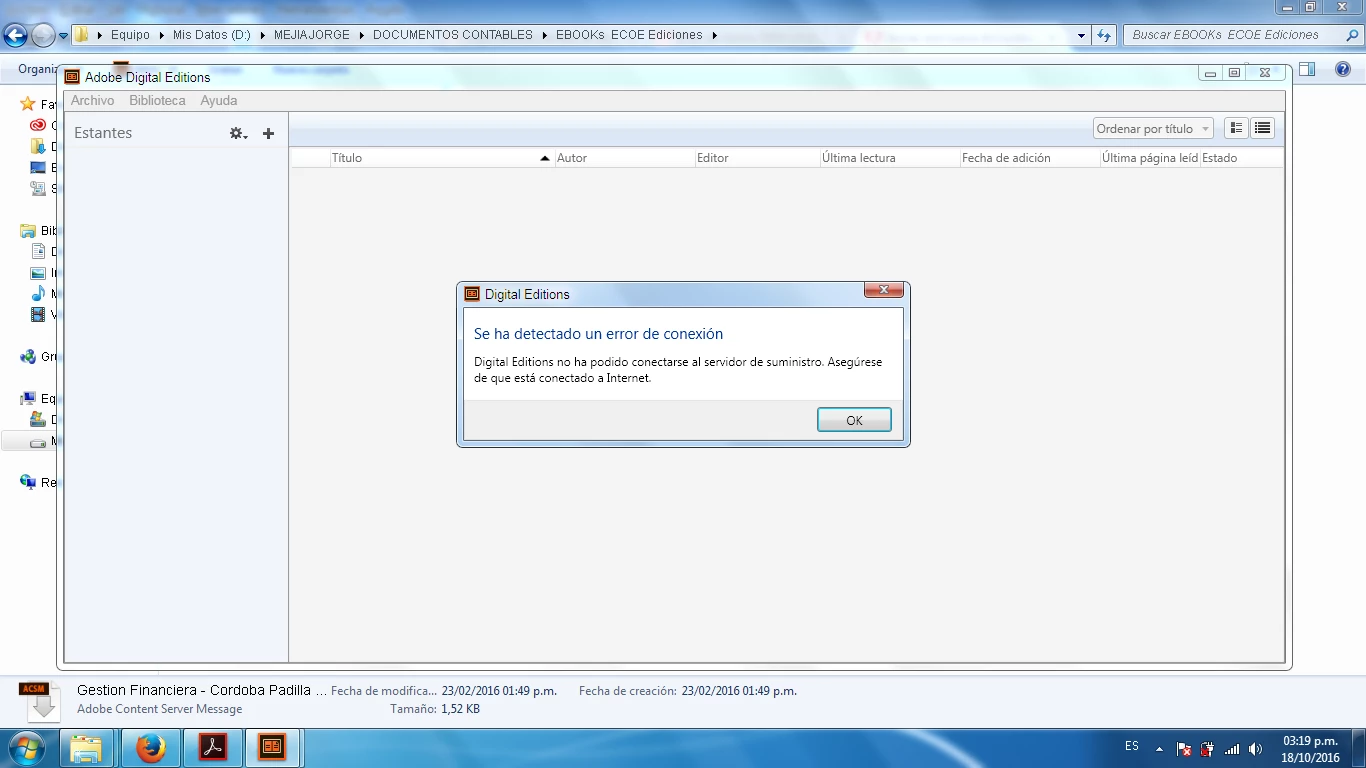The height and width of the screenshot is (768, 1366).
Task: Select the Creative Cloud sidebar item
Action: tap(38, 125)
